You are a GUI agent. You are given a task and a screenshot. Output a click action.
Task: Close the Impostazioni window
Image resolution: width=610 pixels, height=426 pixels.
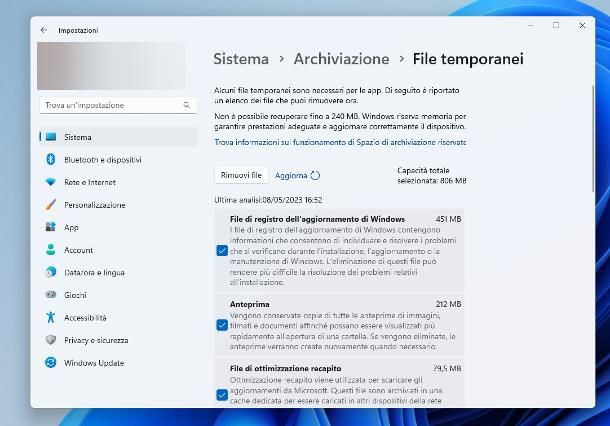[x=582, y=25]
